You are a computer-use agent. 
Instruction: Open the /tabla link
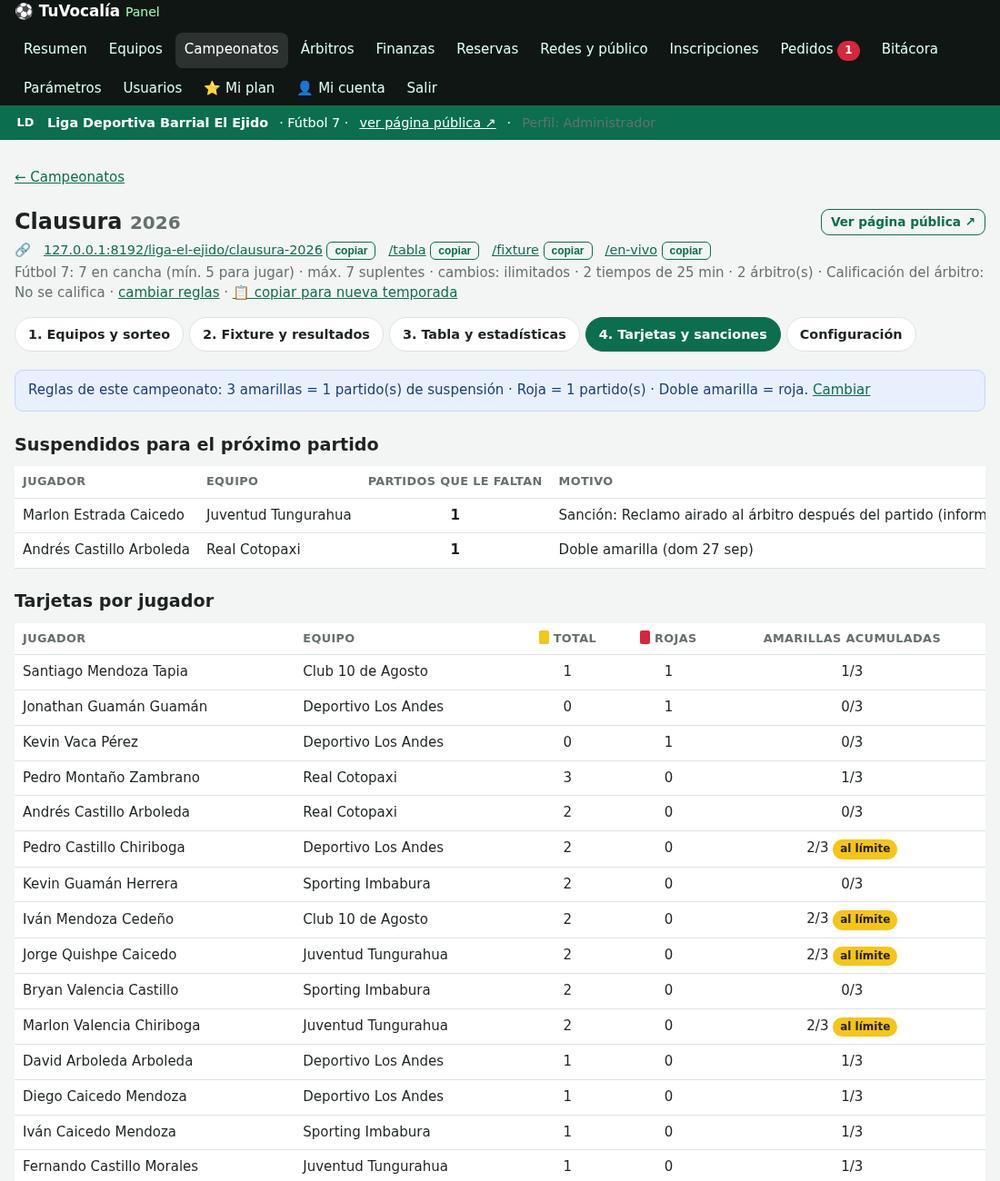(407, 250)
